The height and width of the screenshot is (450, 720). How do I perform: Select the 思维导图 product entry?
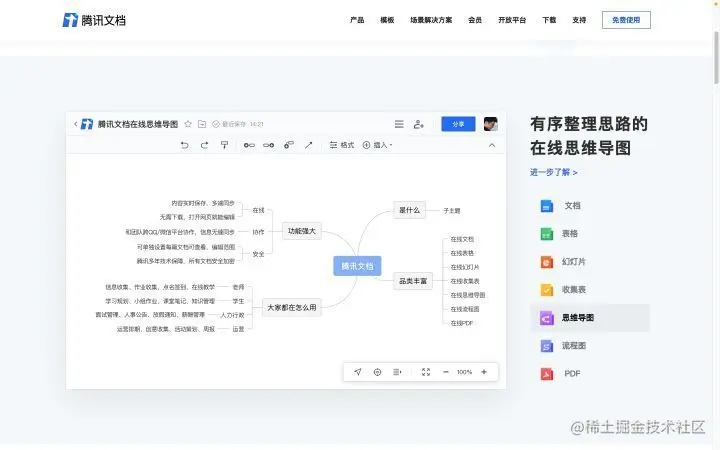tap(590, 318)
